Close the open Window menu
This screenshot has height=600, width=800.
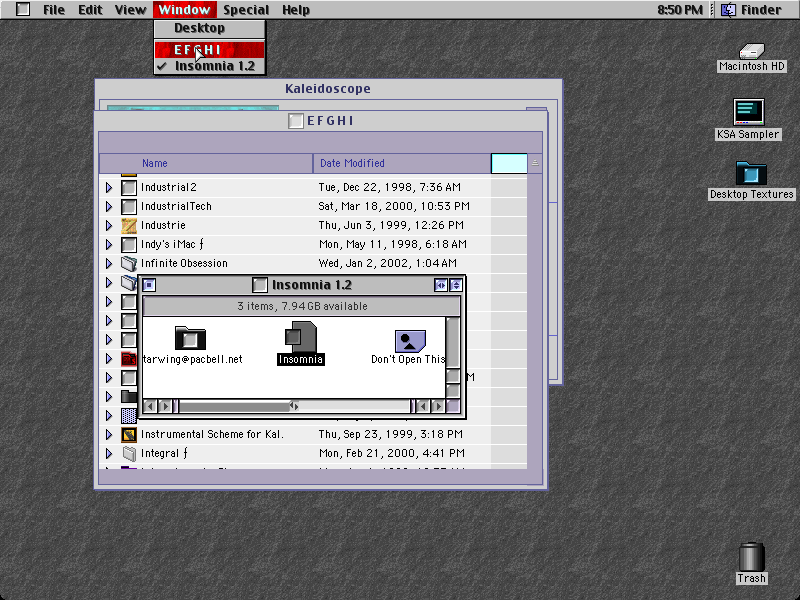coord(184,10)
